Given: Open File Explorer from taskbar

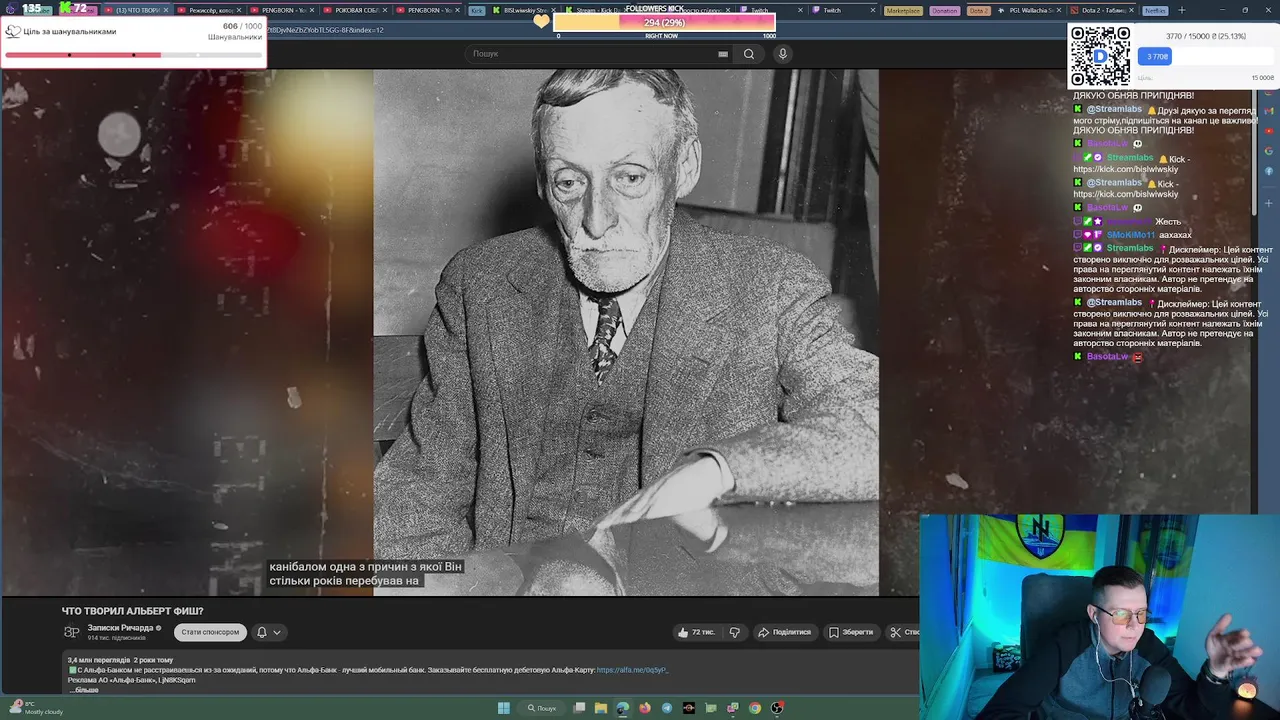Looking at the screenshot, I should 601,708.
